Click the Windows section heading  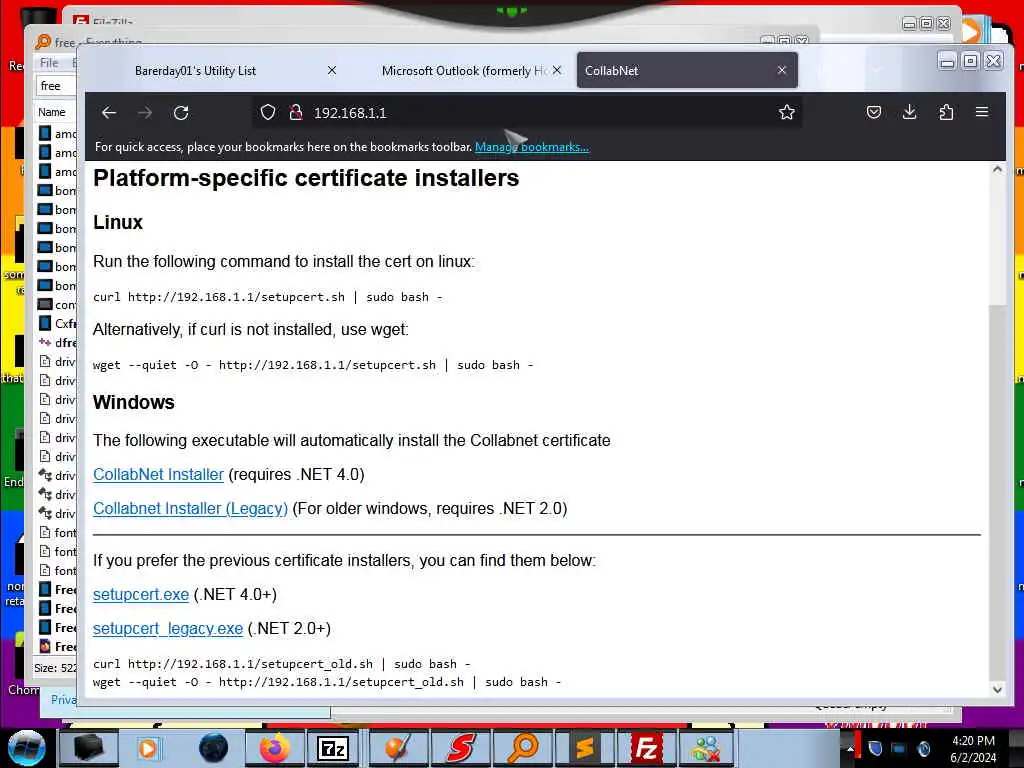point(134,402)
